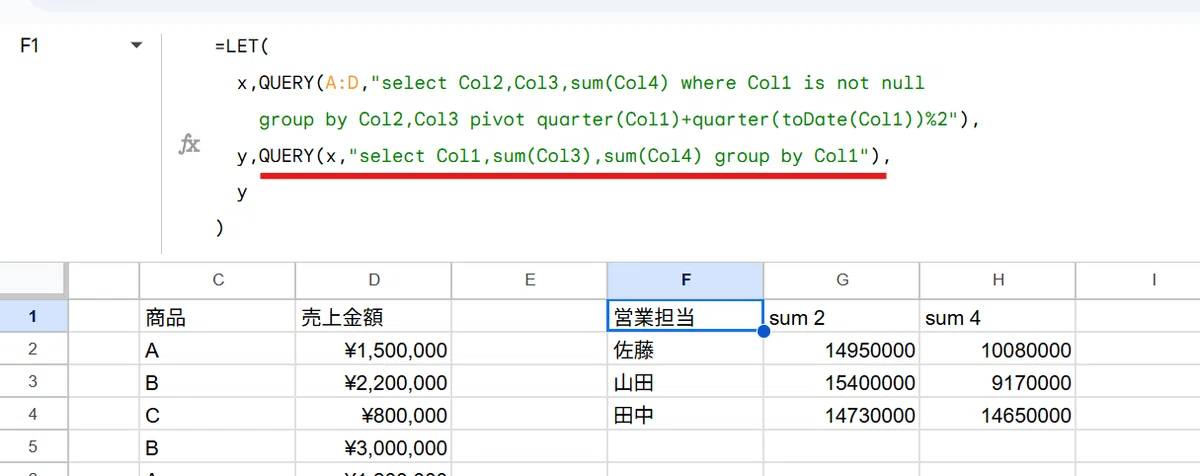
Task: Select row 4 header
Action: 32,416
